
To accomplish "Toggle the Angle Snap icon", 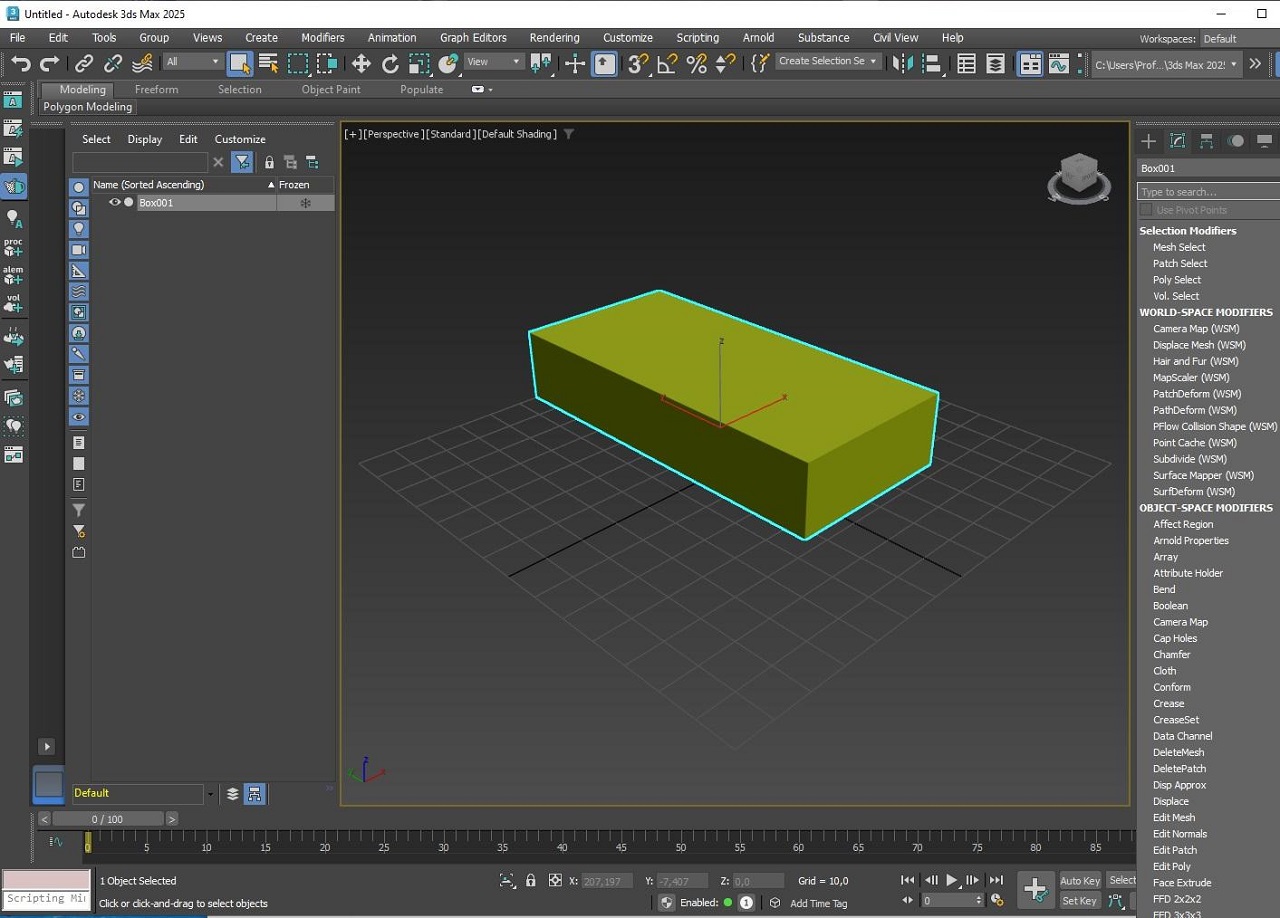I will tap(667, 64).
